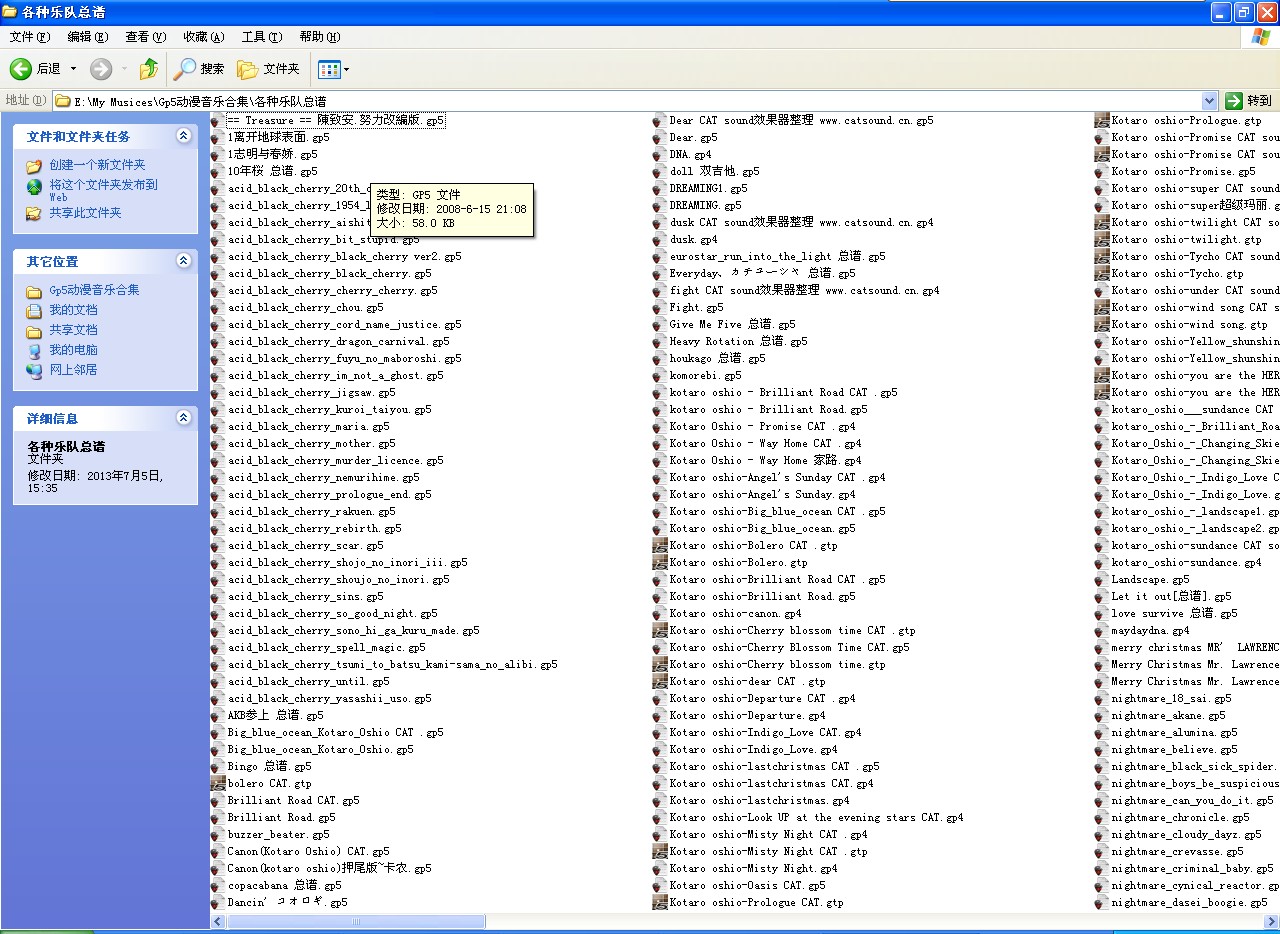
Task: Open the 收藏(A) menu
Action: 204,37
